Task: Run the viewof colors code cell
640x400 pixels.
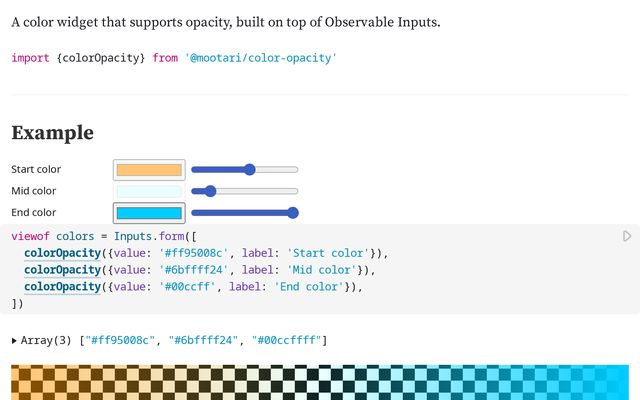Action: point(627,236)
